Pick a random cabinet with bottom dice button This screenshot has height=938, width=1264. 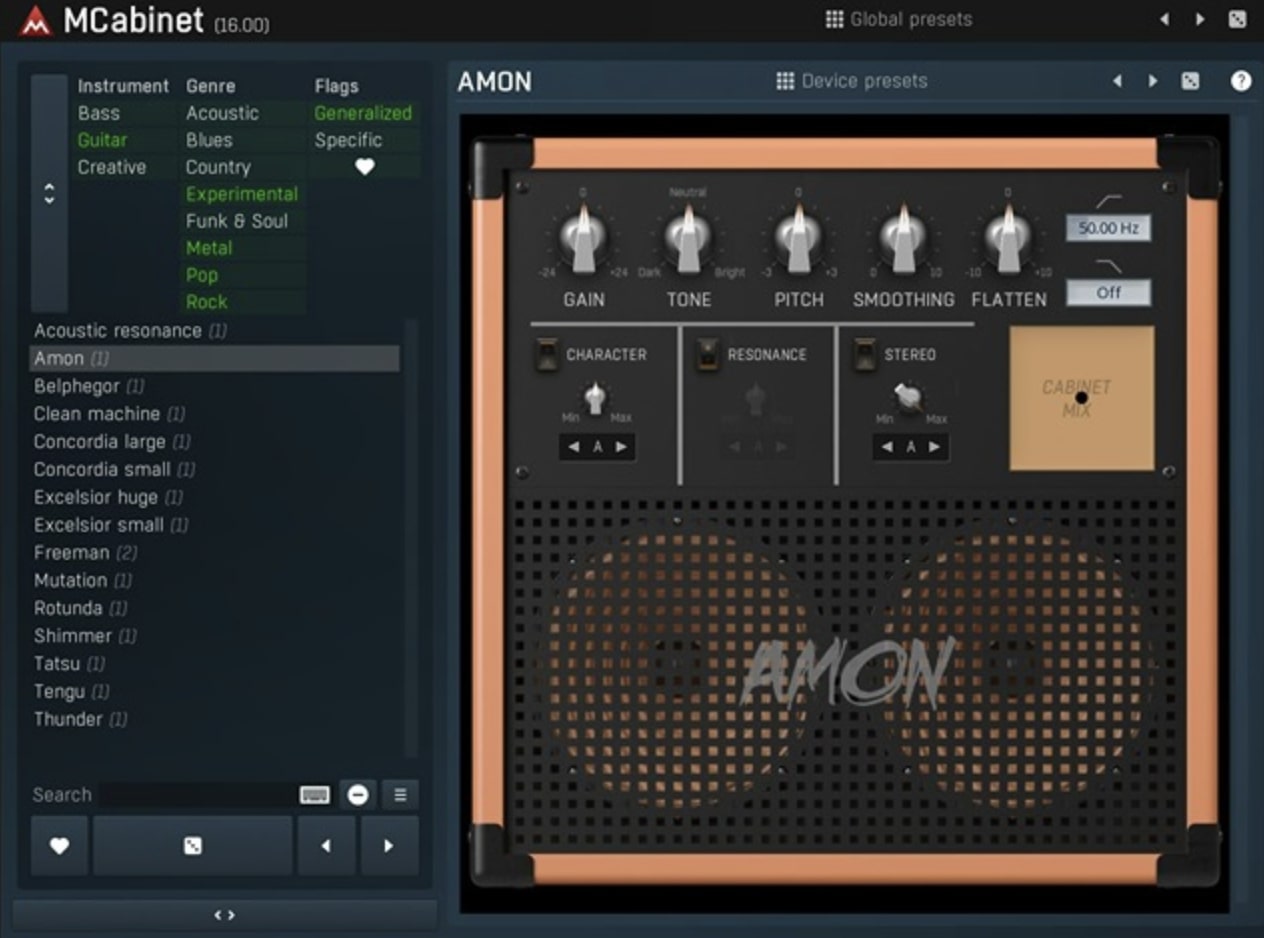pos(193,846)
